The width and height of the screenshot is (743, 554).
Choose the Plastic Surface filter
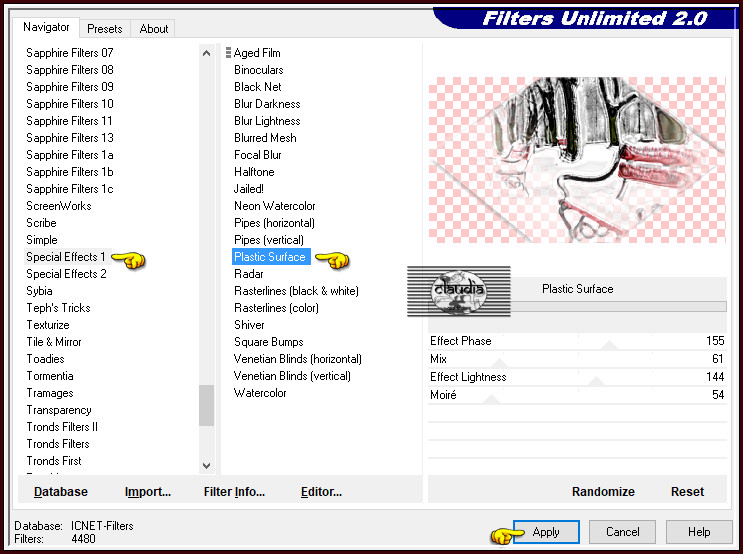271,257
